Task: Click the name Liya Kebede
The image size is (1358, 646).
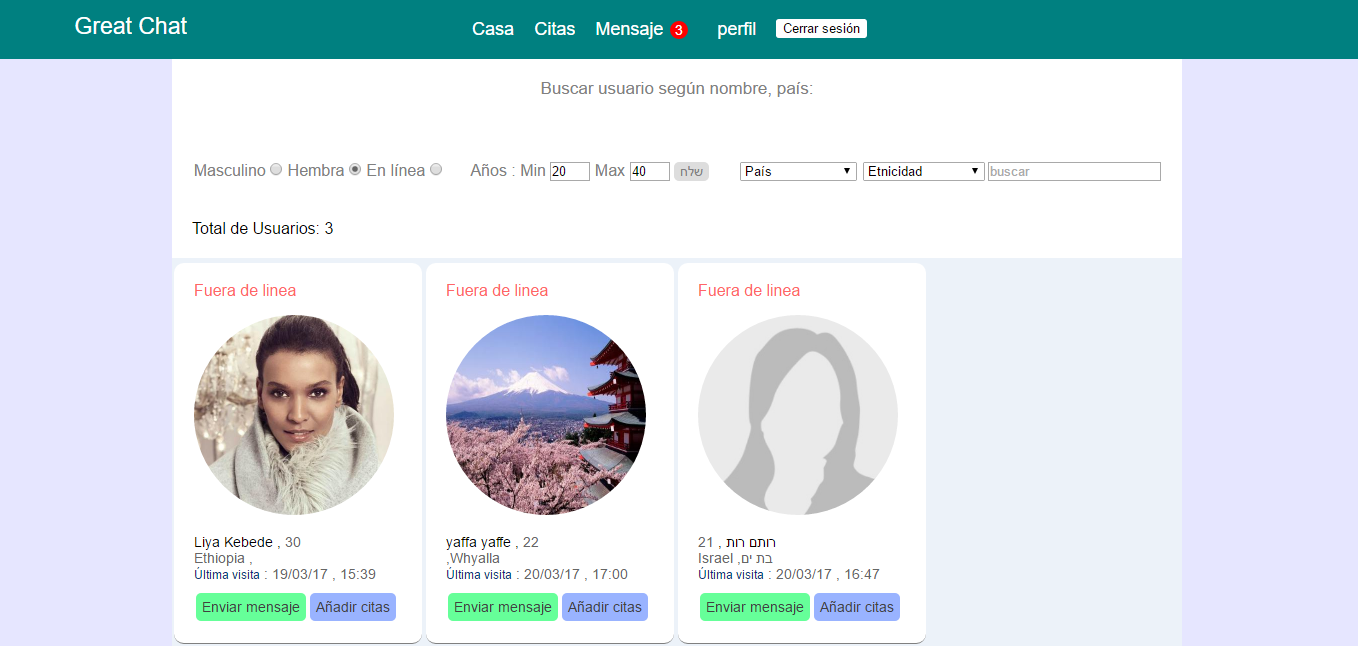Action: point(233,542)
